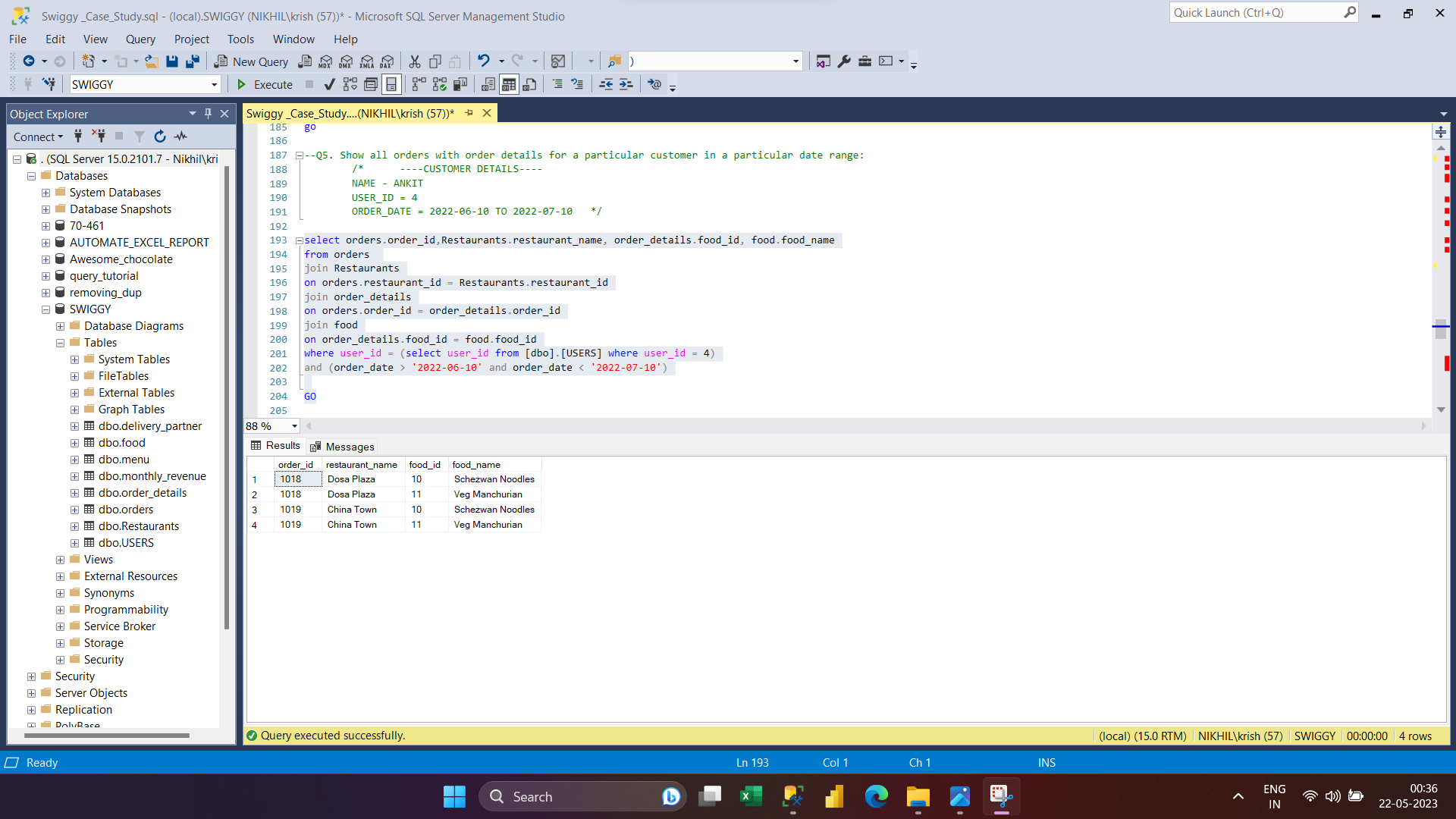1456x819 pixels.
Task: Open the Connect dropdown in Object Explorer
Action: (38, 136)
